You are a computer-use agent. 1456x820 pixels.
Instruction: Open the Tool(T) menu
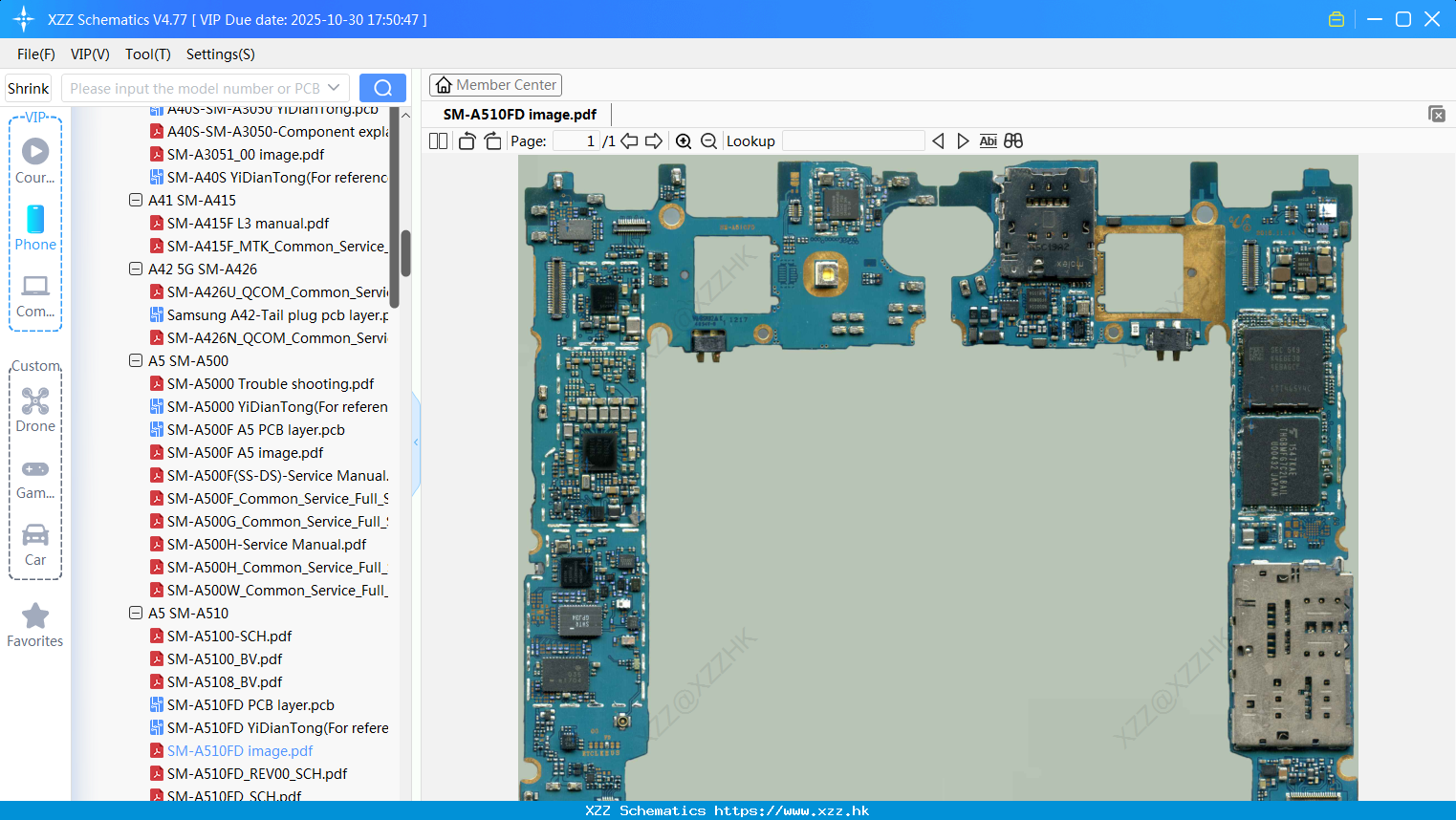148,54
